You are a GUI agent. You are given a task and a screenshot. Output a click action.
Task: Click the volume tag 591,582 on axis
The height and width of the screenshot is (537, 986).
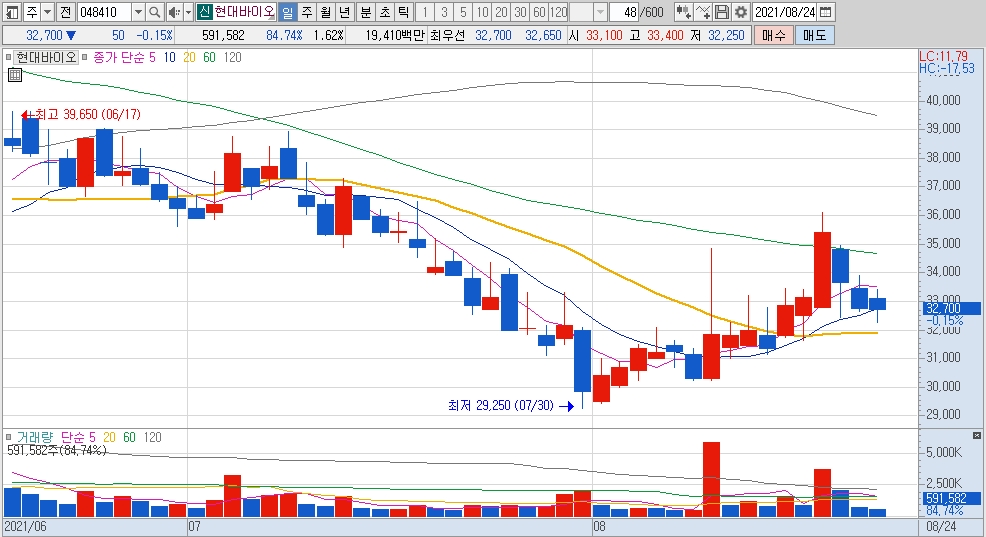pos(951,499)
